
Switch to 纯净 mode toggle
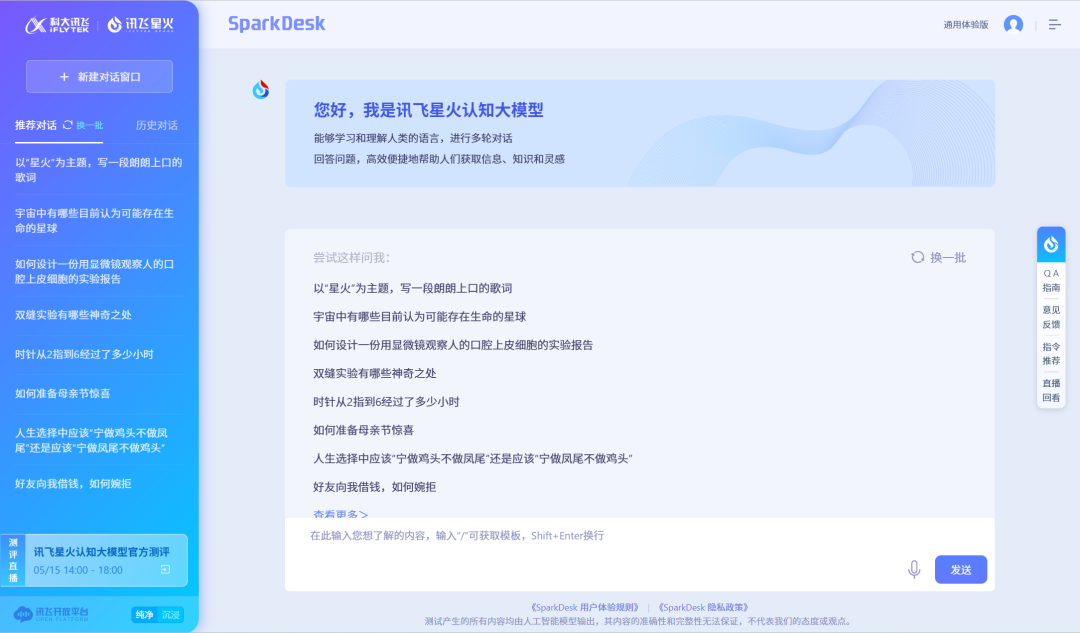point(144,614)
